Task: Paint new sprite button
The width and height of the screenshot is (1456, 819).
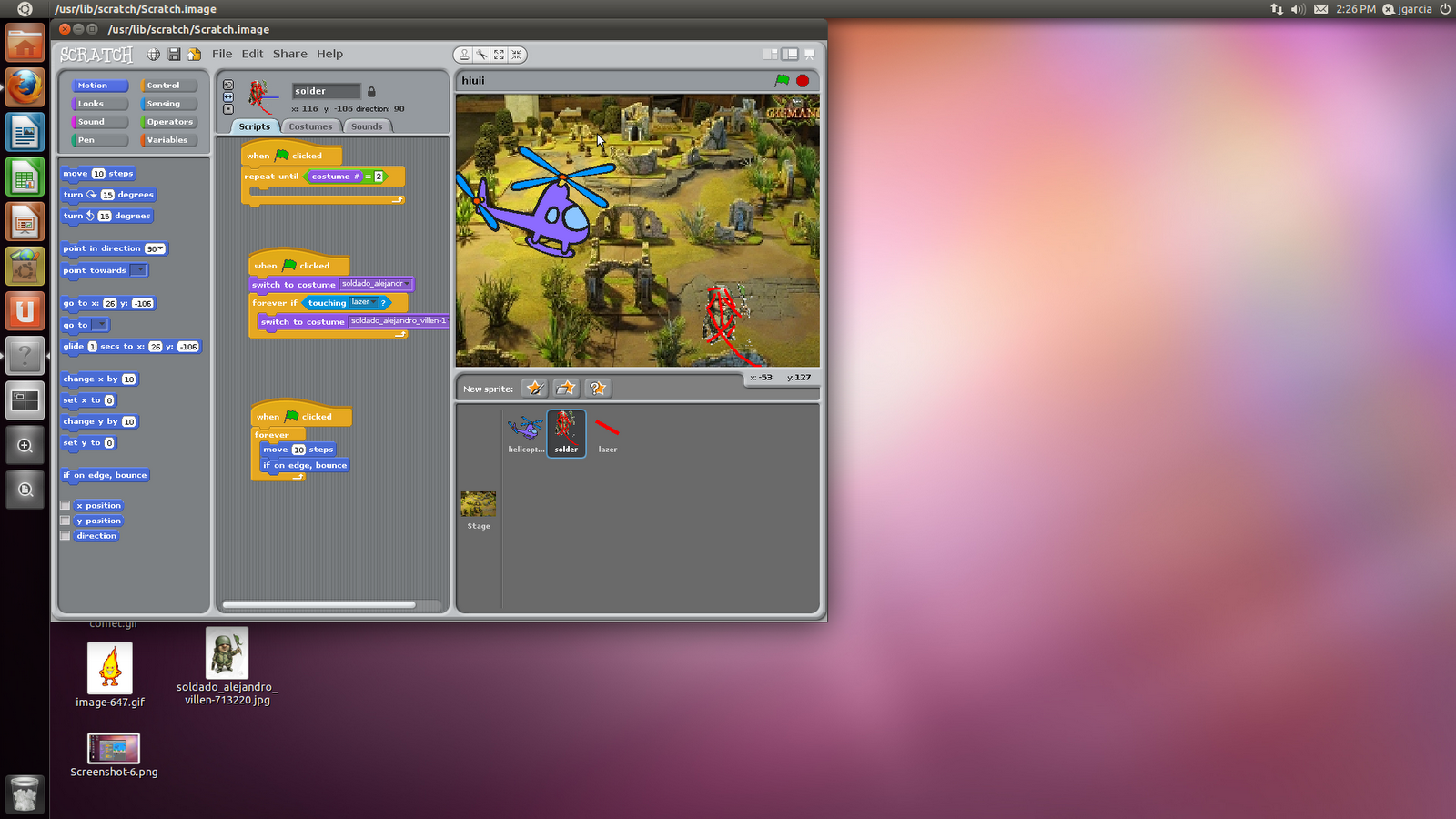Action: pyautogui.click(x=534, y=389)
